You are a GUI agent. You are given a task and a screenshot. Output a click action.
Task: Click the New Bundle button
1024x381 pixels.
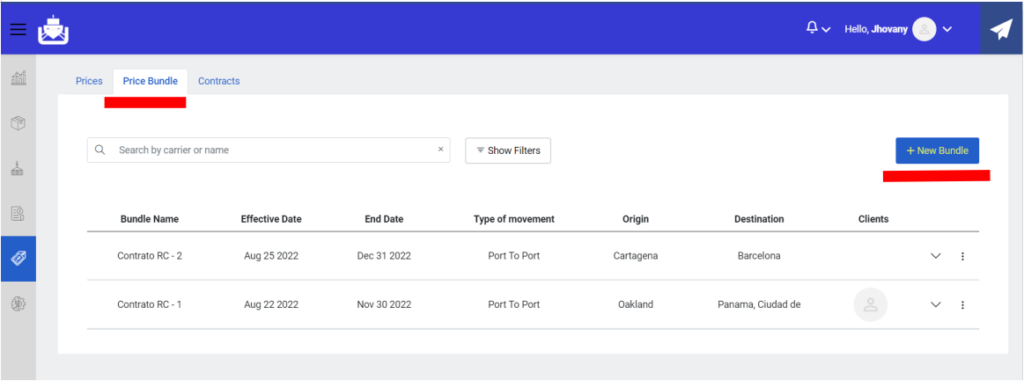(937, 150)
